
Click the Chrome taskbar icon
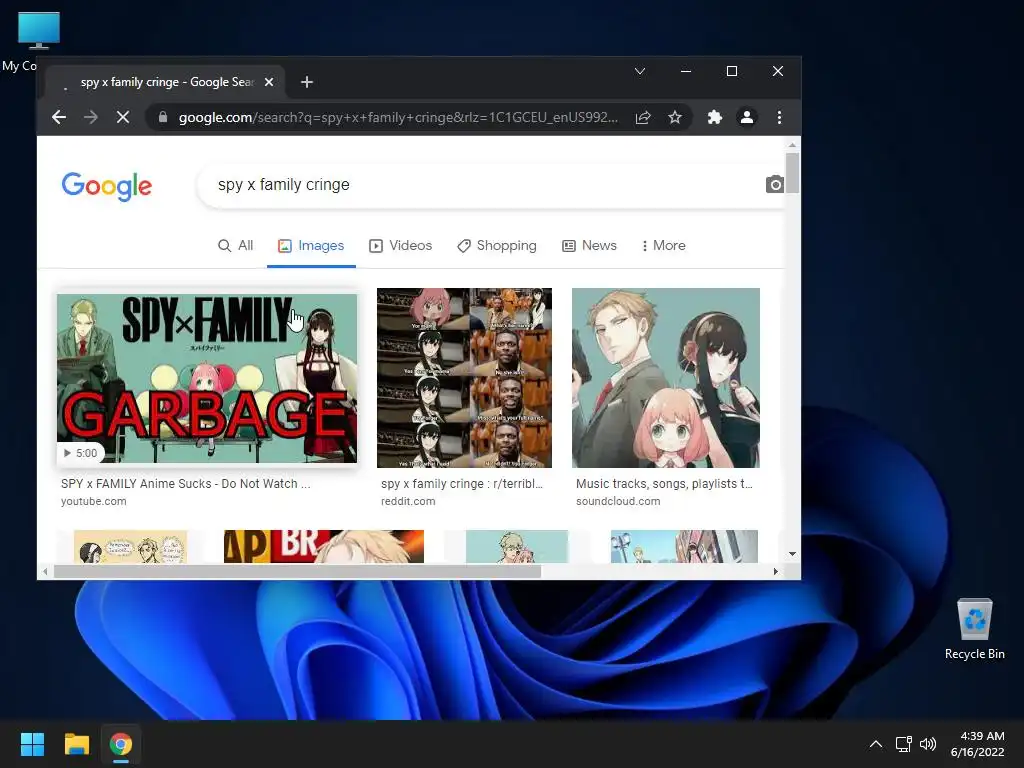tap(120, 744)
